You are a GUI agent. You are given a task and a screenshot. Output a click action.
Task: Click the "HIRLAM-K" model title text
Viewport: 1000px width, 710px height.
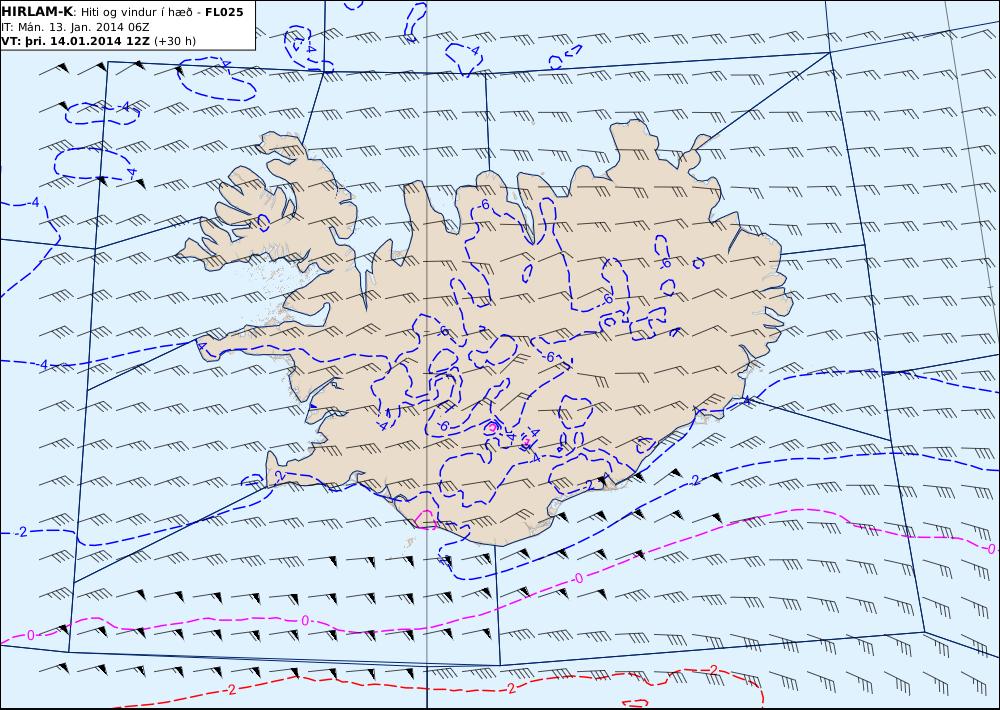click(37, 12)
